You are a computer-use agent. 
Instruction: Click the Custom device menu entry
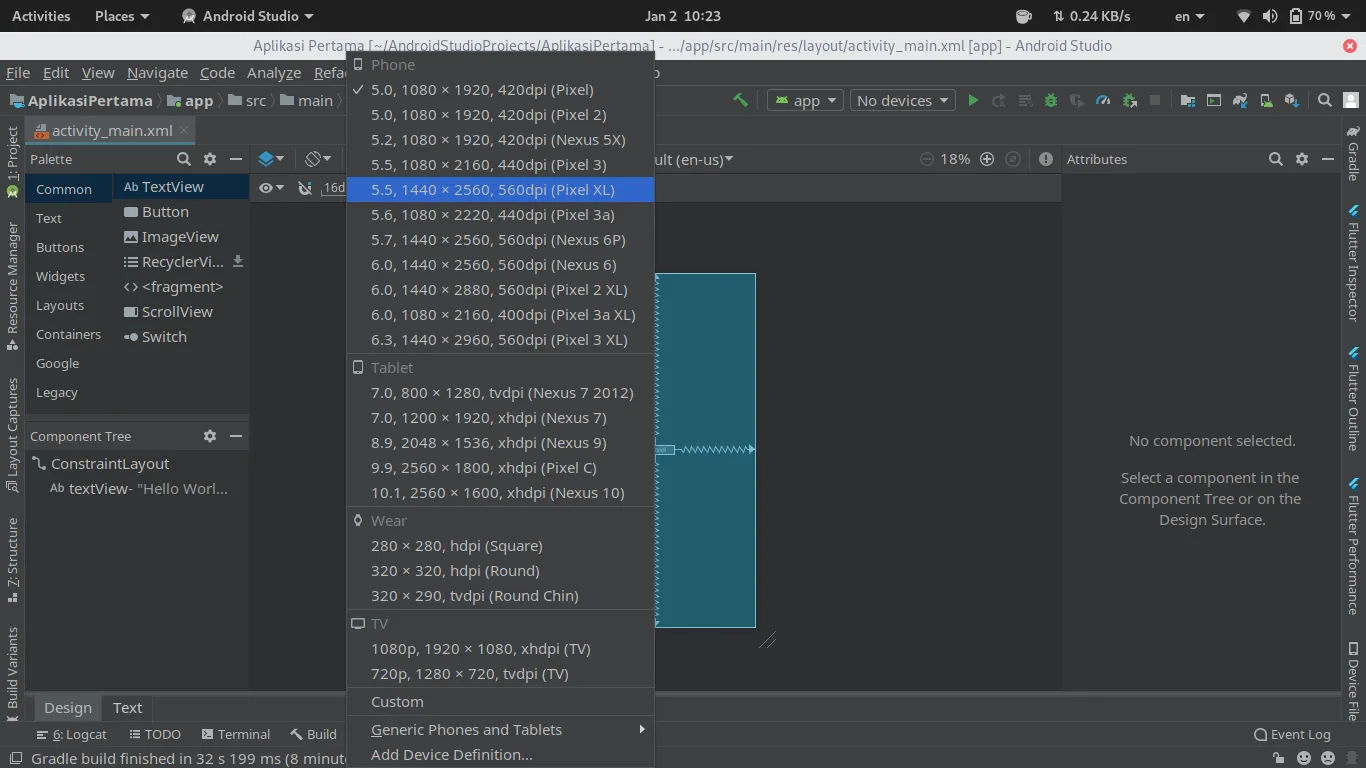tap(500, 701)
